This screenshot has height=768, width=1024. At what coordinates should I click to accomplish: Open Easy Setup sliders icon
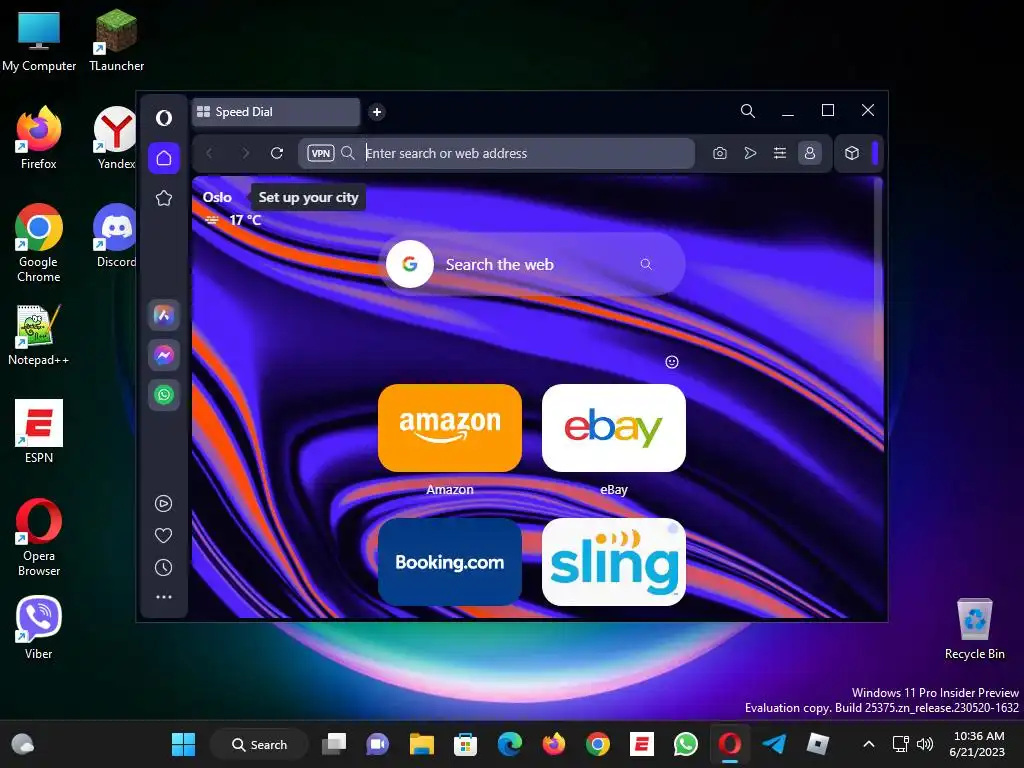(780, 153)
